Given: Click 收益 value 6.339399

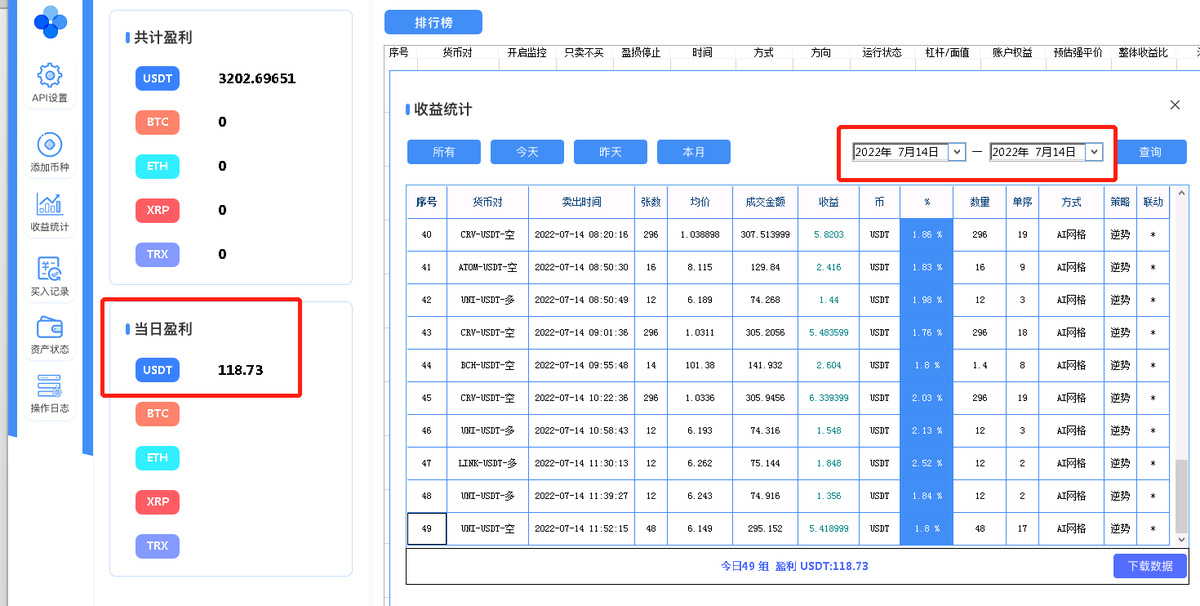Looking at the screenshot, I should pyautogui.click(x=829, y=398).
